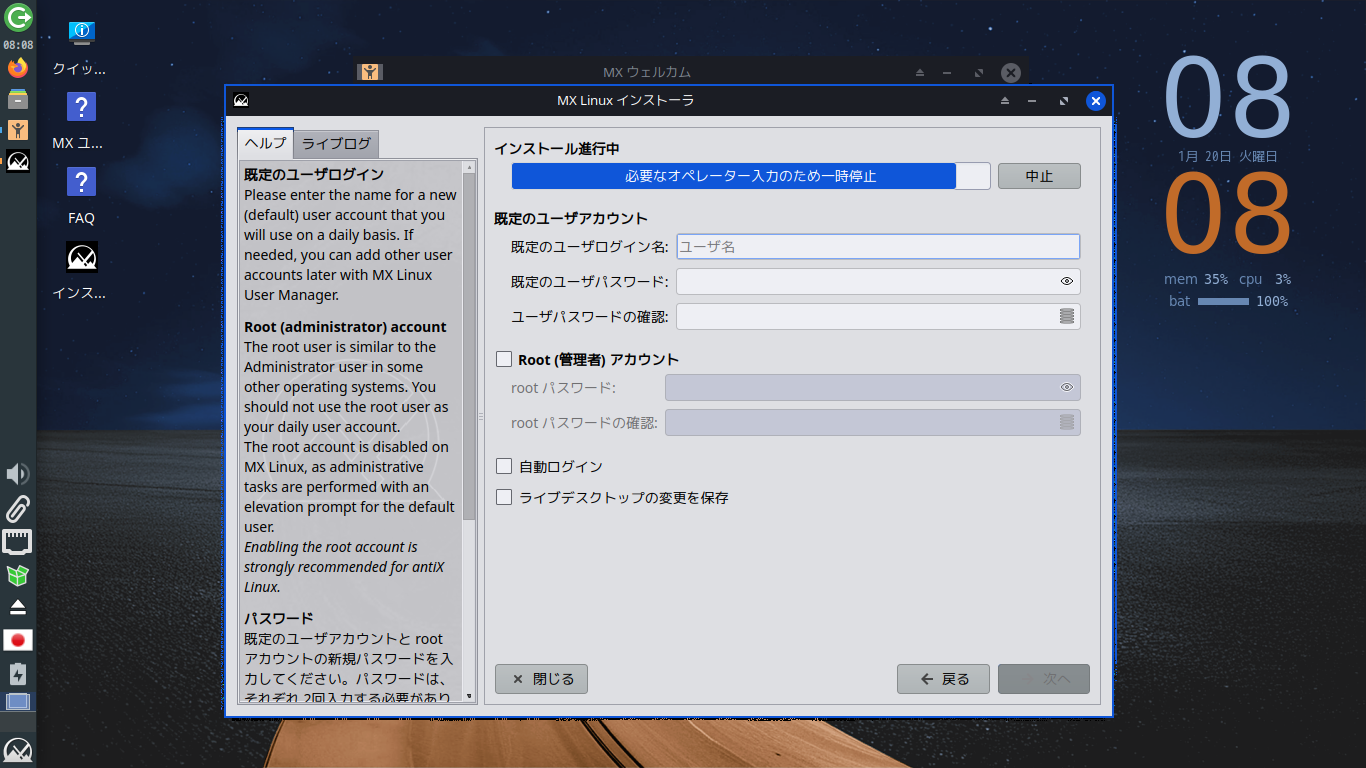Click the network connection tray icon
1366x768 pixels.
pyautogui.click(x=18, y=542)
